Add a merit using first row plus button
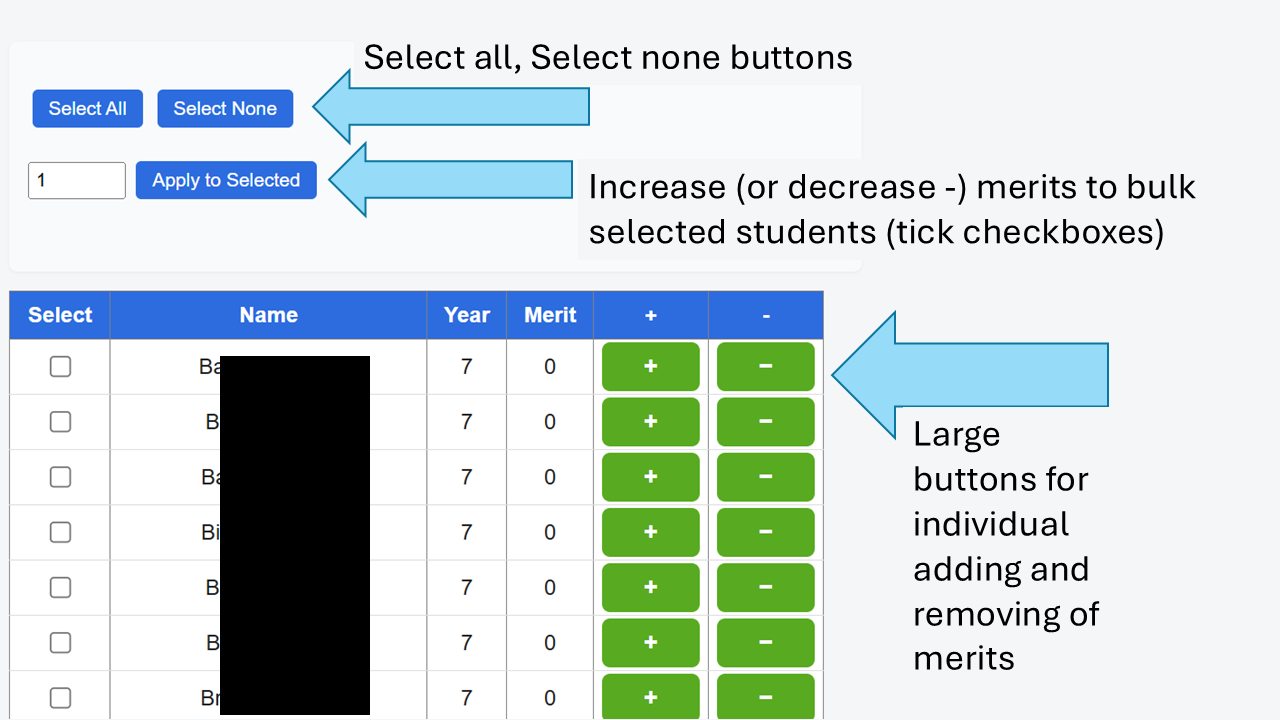1280x720 pixels. pyautogui.click(x=650, y=367)
